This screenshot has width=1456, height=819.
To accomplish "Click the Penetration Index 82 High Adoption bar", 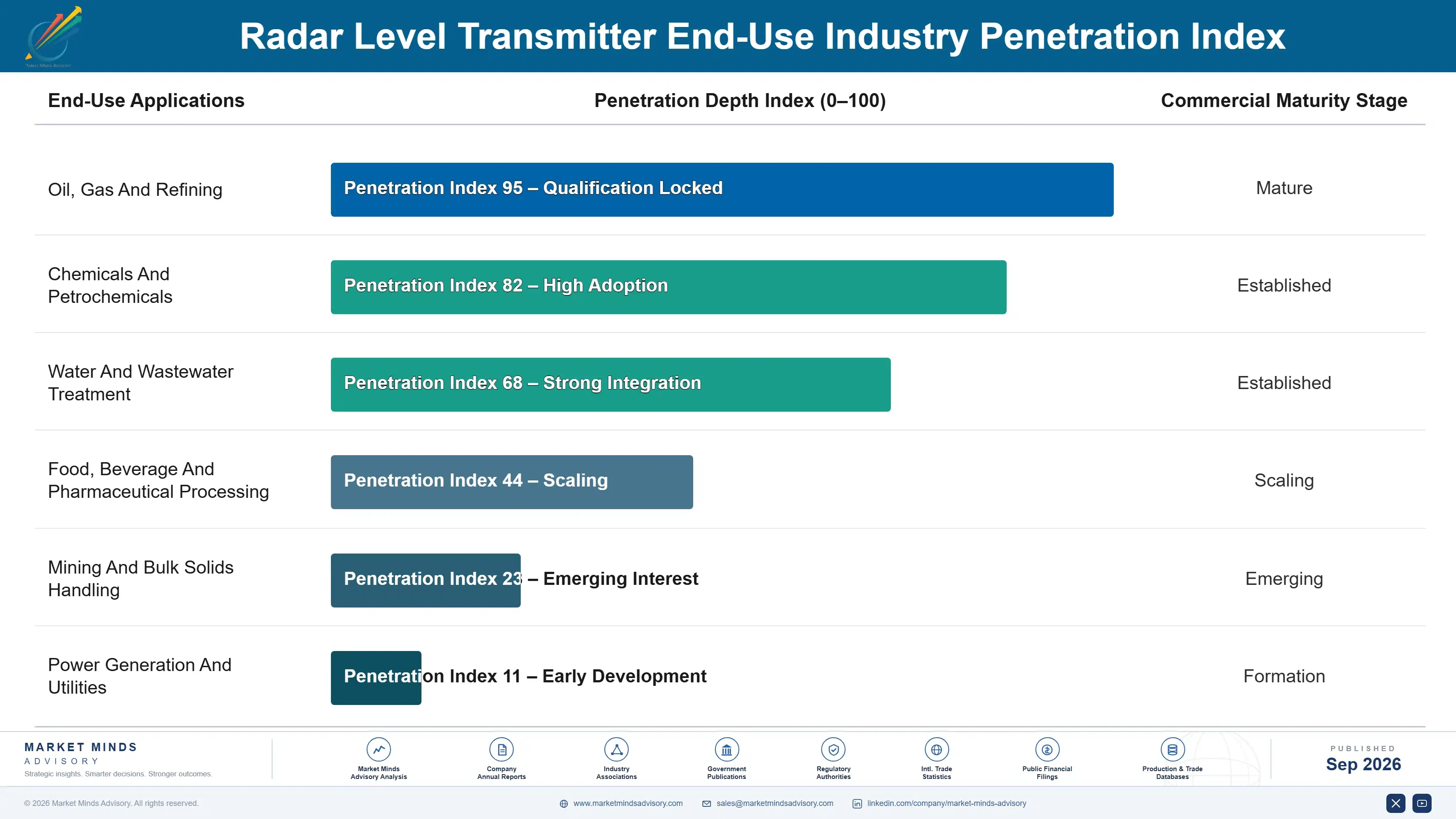I will point(668,287).
